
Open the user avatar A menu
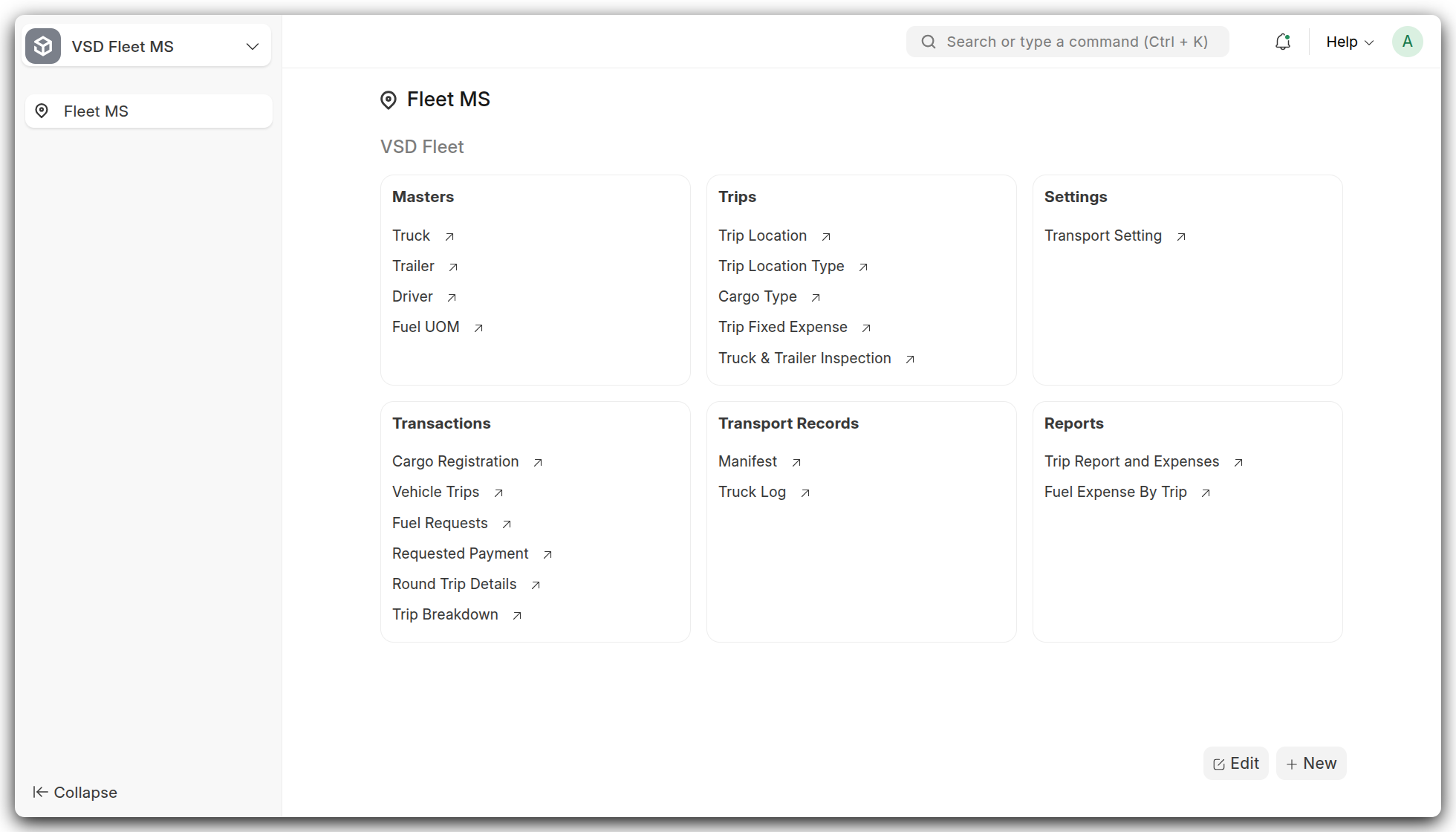coord(1408,42)
